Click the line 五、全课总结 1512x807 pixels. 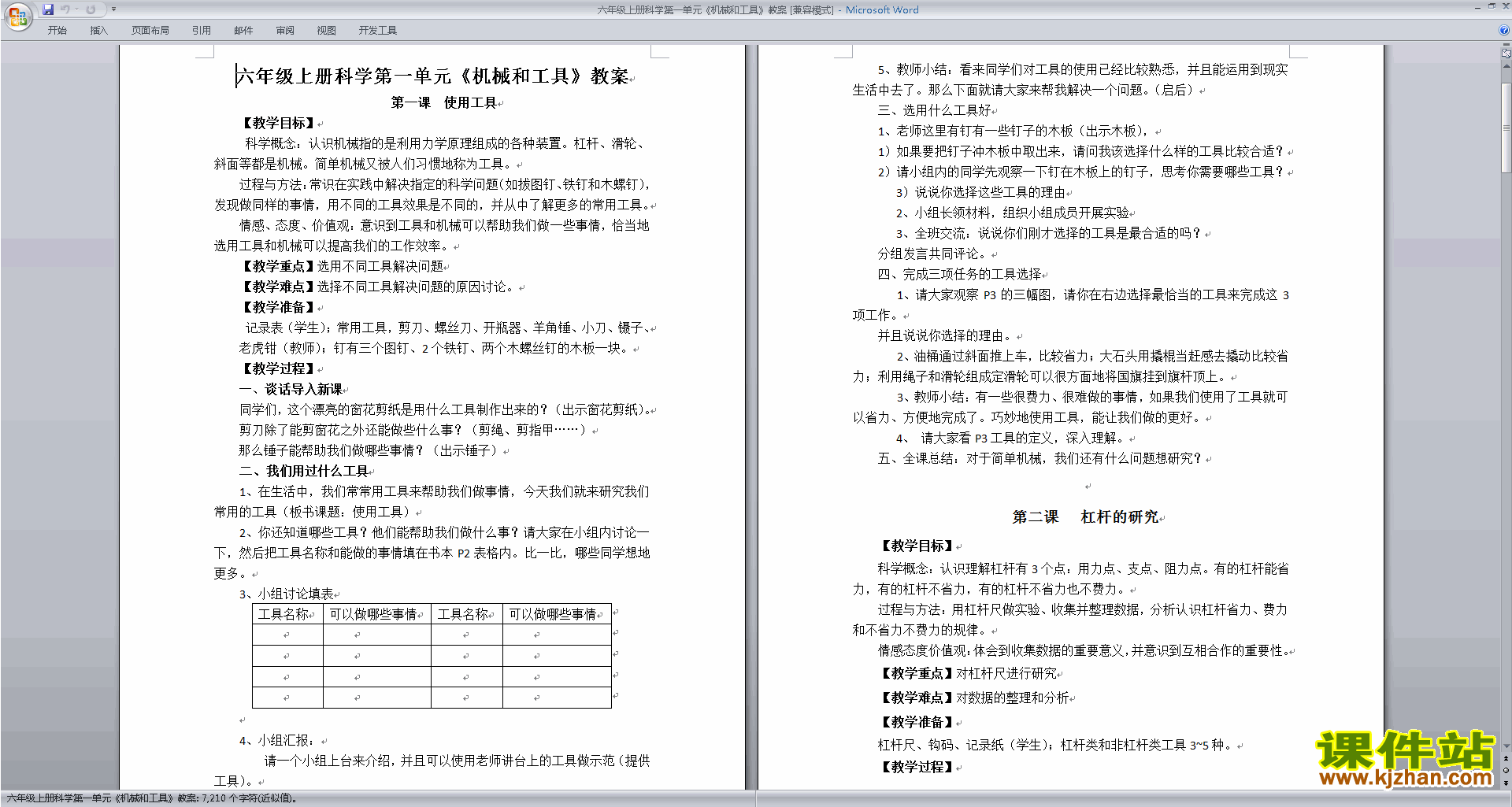1039,459
